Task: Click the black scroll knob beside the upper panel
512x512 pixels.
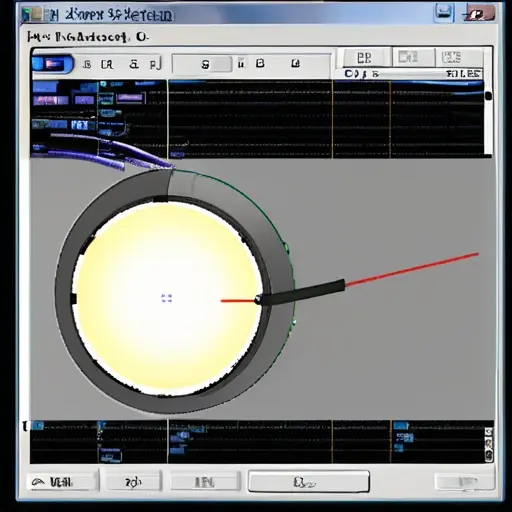Action: click(488, 96)
